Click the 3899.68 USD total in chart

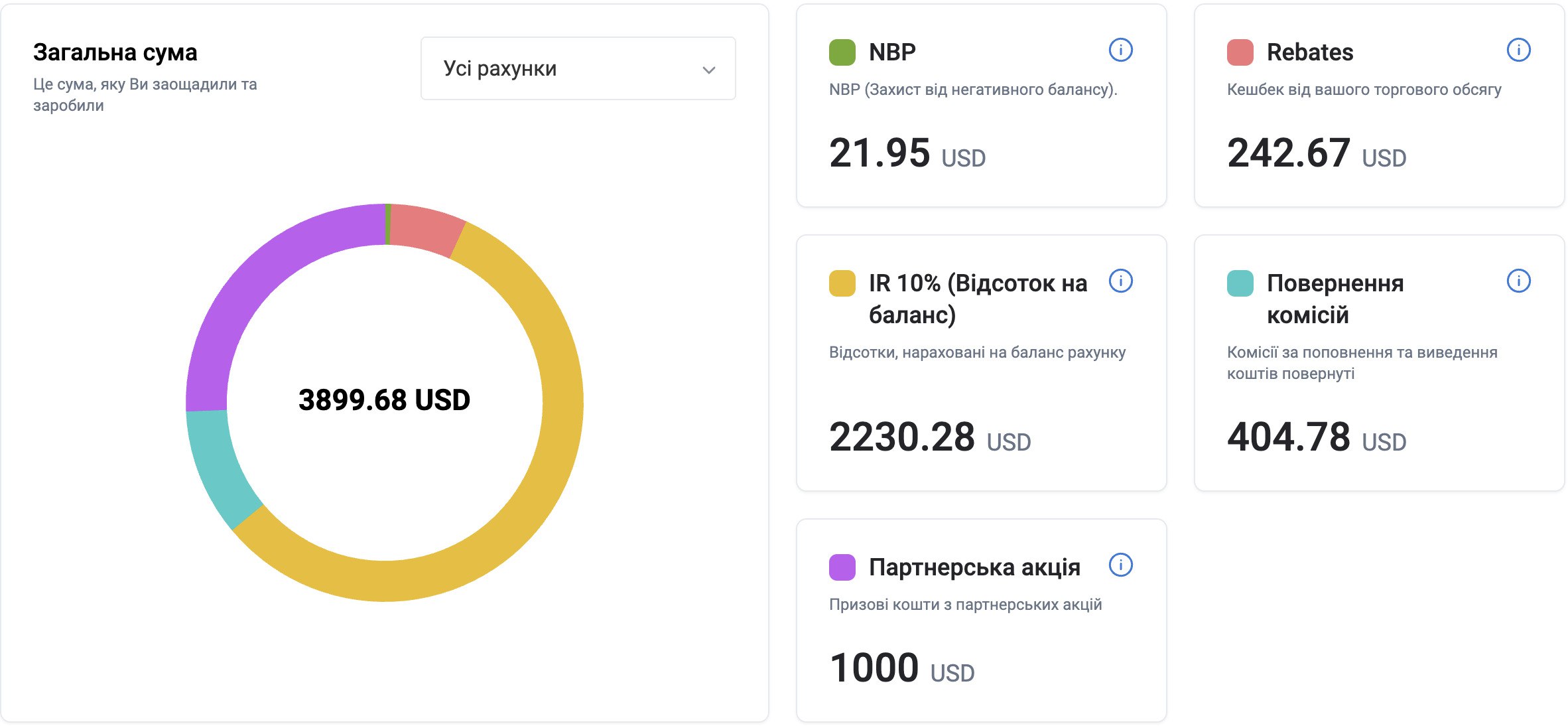click(384, 400)
